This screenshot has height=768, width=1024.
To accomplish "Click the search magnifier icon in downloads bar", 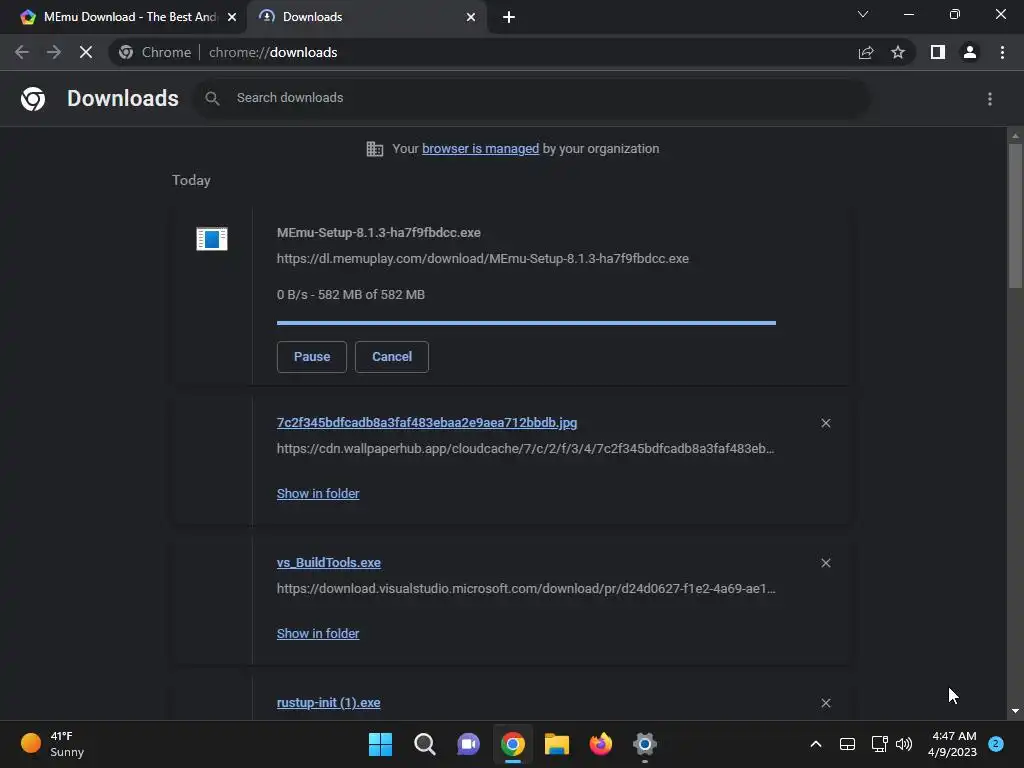I will pyautogui.click(x=212, y=98).
